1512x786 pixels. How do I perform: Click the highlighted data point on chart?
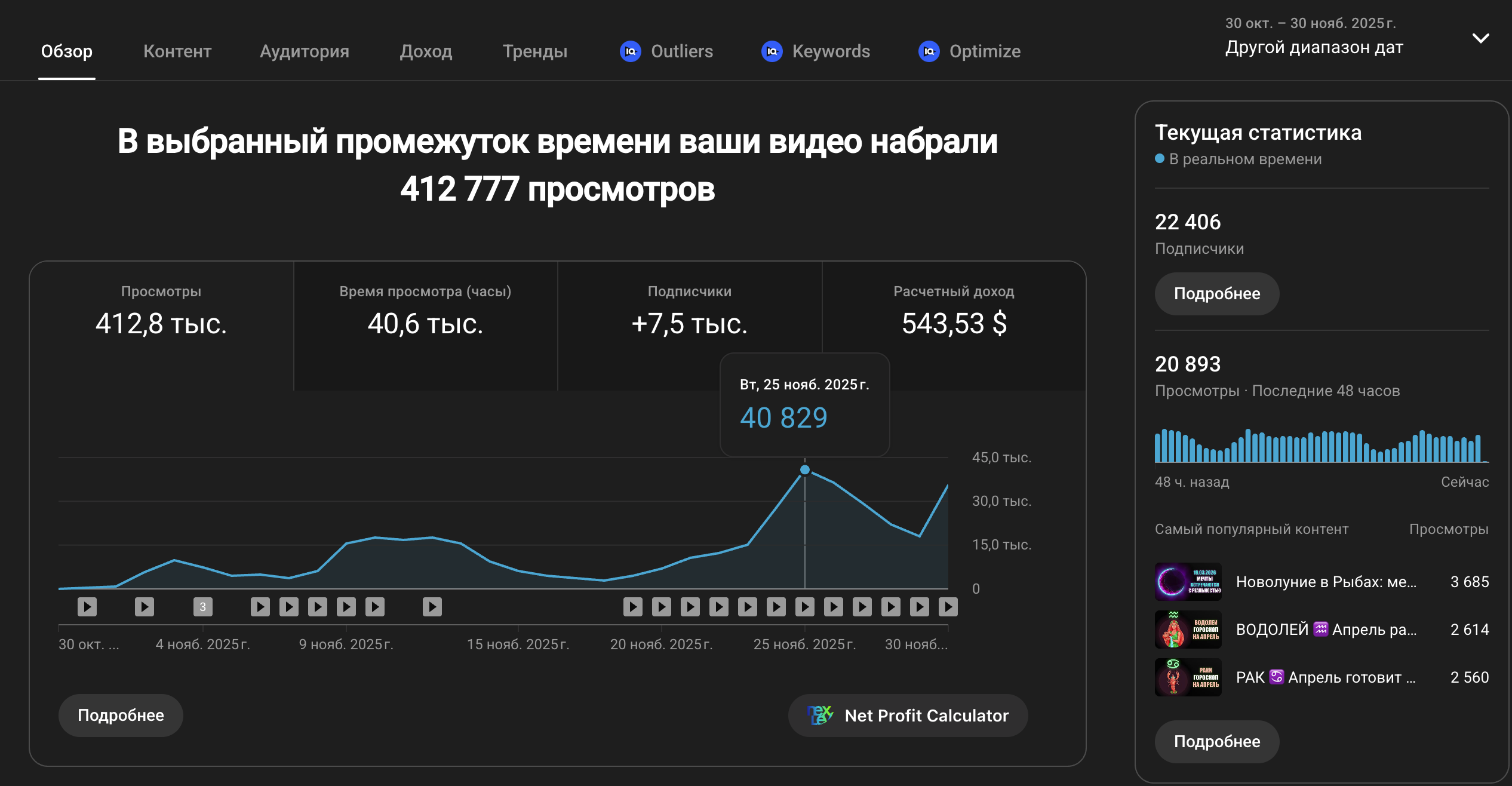point(804,469)
